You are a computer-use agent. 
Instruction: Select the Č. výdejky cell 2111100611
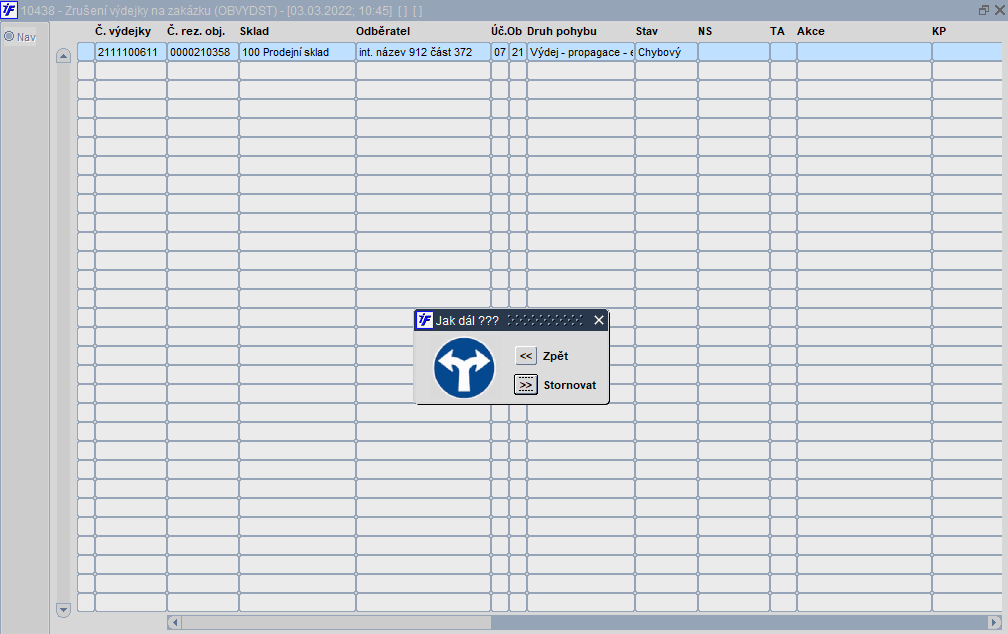[131, 52]
